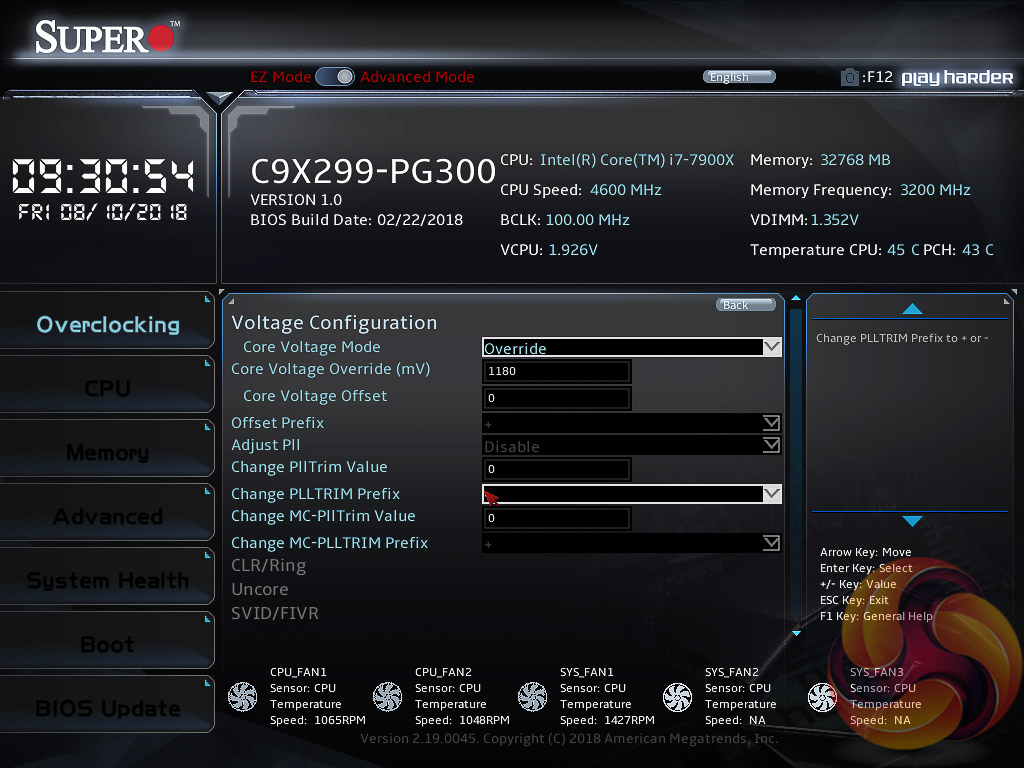Click the scrollbar down arrow
This screenshot has width=1024, height=768.
(x=796, y=633)
